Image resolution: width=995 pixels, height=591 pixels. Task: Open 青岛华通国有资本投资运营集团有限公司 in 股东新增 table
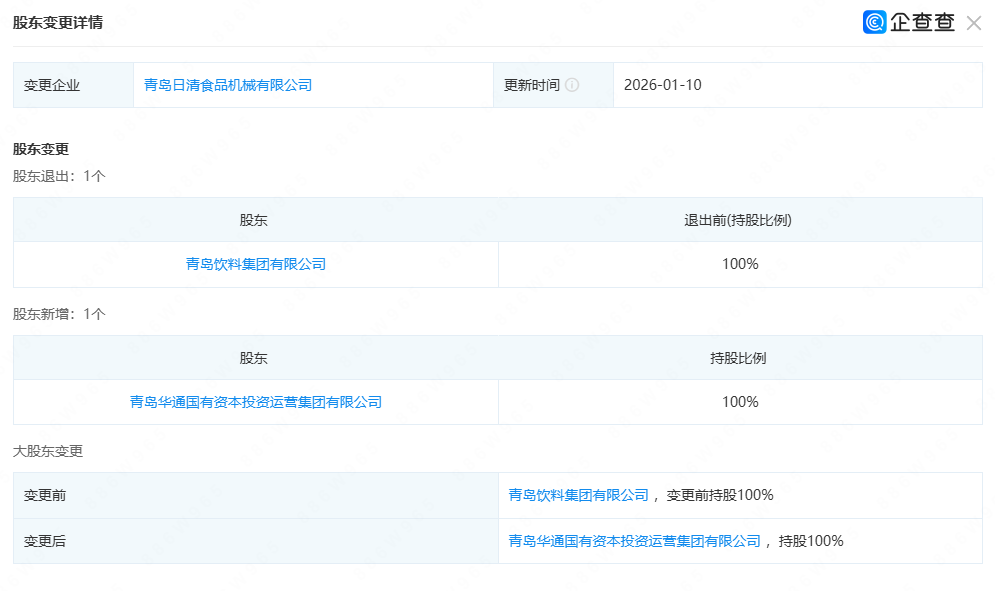click(x=256, y=402)
